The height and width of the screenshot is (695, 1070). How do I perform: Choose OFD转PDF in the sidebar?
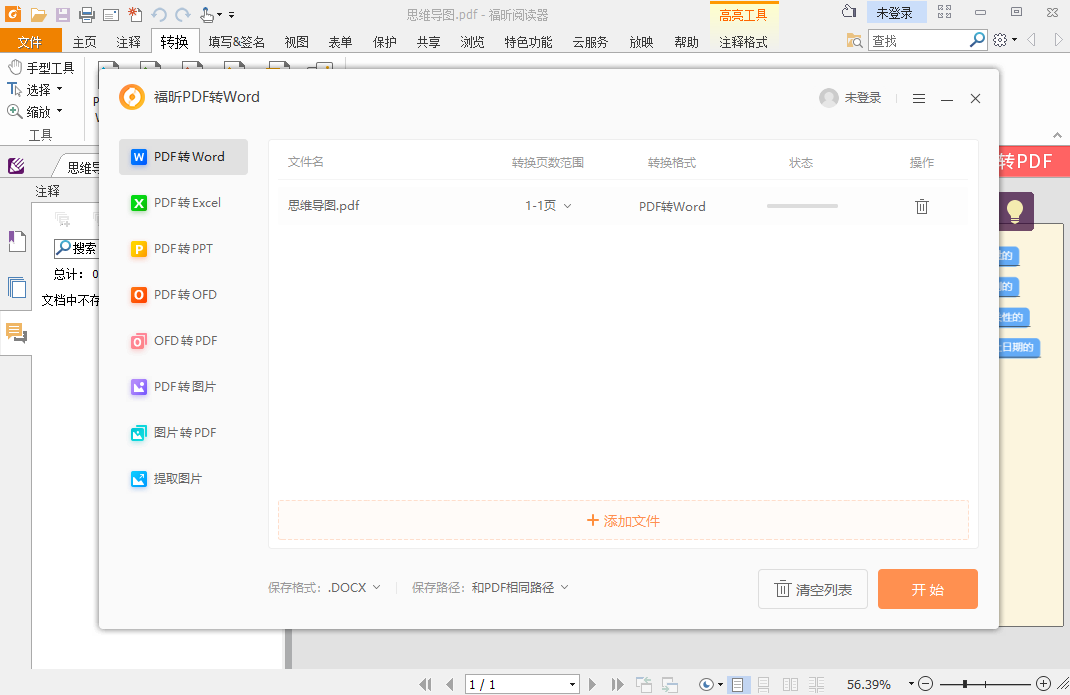pos(183,340)
